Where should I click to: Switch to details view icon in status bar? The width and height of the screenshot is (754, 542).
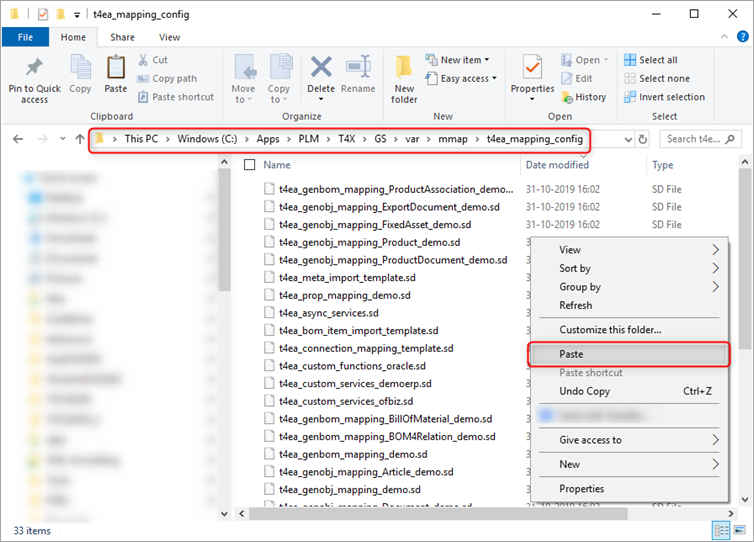click(721, 530)
